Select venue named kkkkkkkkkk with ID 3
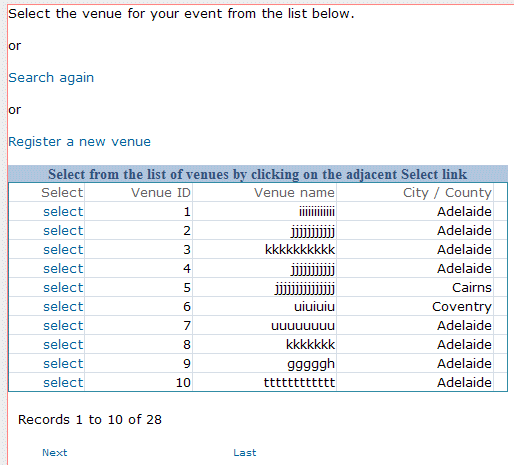514x465 pixels. [x=63, y=250]
